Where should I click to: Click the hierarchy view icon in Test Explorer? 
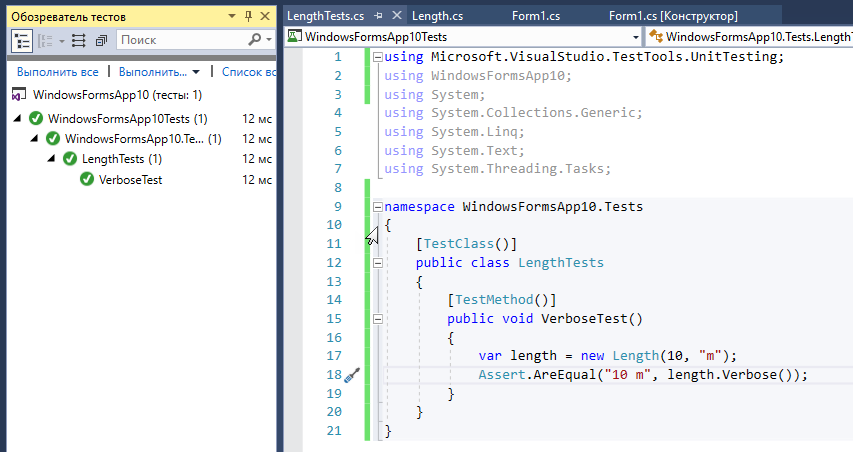[x=22, y=40]
